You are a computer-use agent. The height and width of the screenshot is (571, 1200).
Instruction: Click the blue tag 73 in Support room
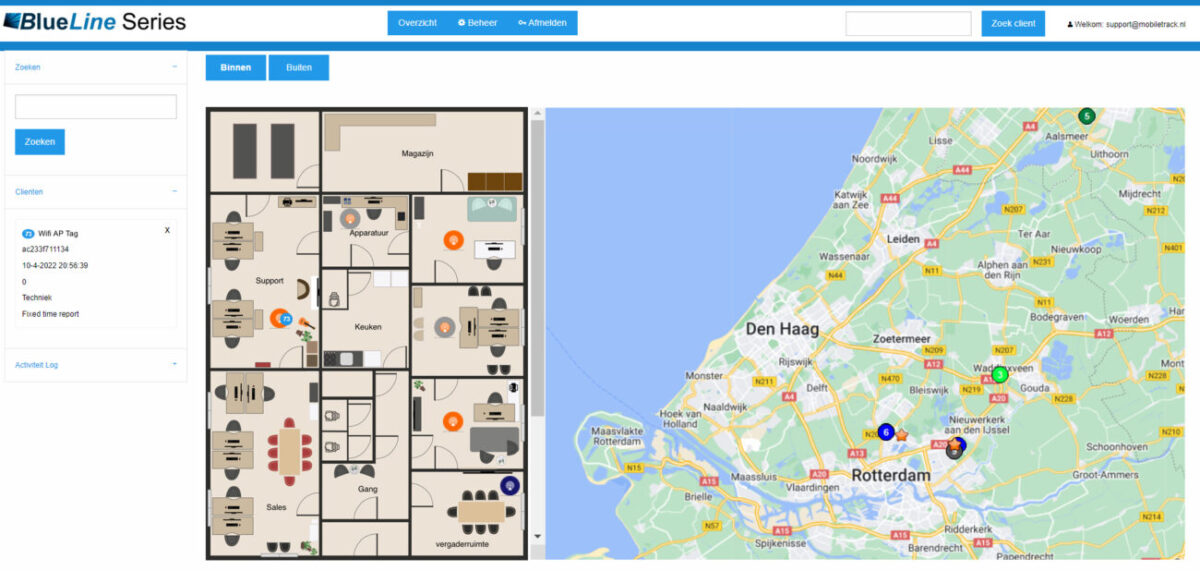(286, 319)
